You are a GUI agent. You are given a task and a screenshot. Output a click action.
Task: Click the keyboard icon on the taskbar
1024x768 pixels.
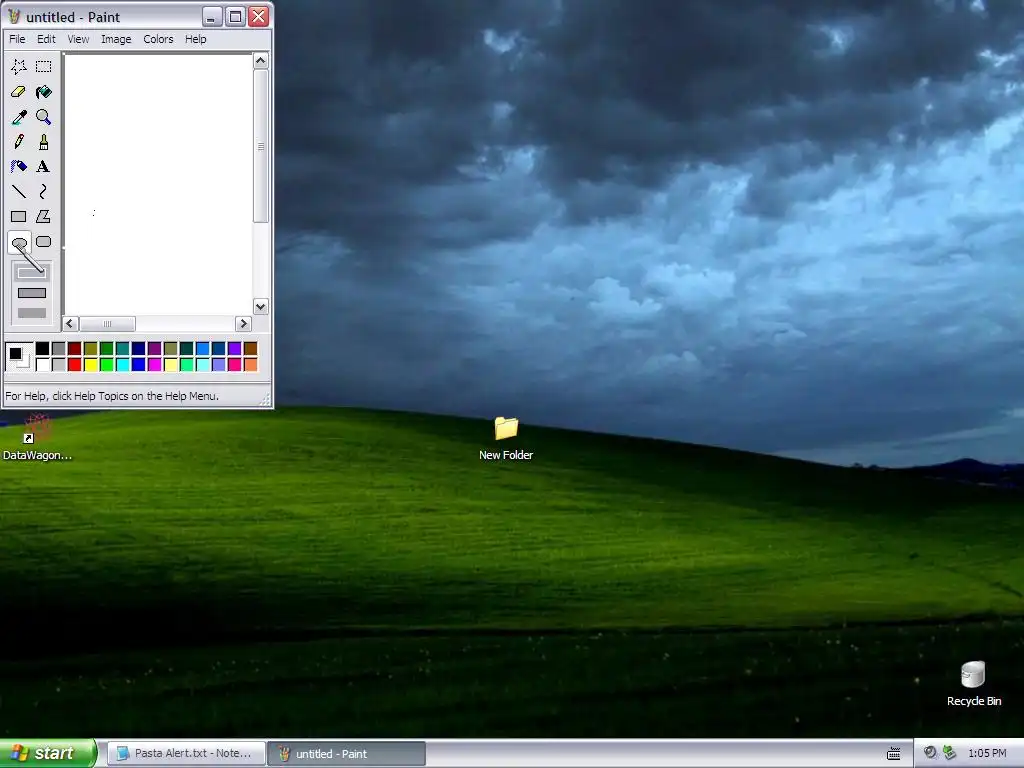[894, 754]
